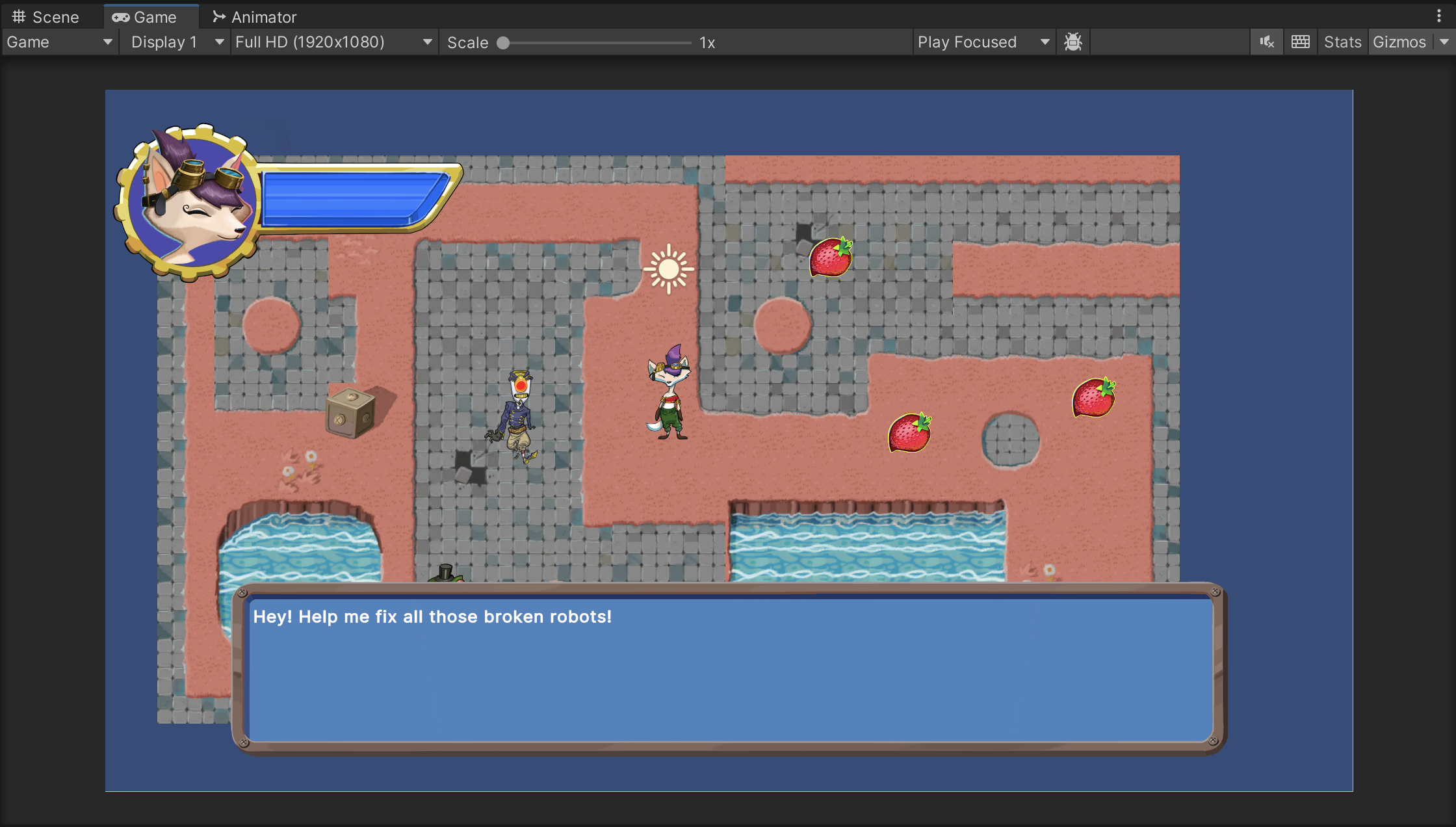Image resolution: width=1456 pixels, height=827 pixels.
Task: Toggle the Unity shortcuts keyboard icon
Action: (x=1300, y=42)
